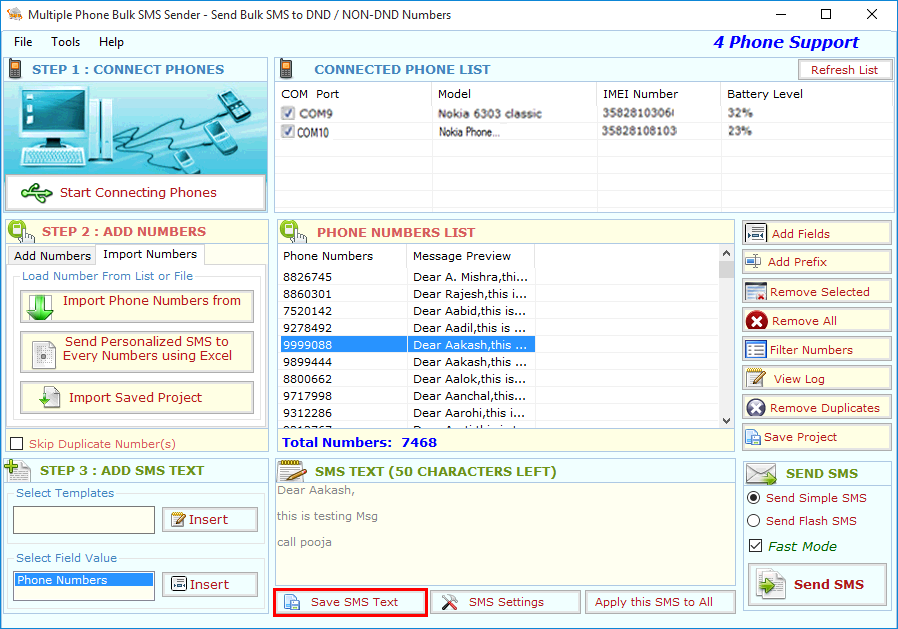Click the phone list scrollbar down arrow

click(x=726, y=421)
